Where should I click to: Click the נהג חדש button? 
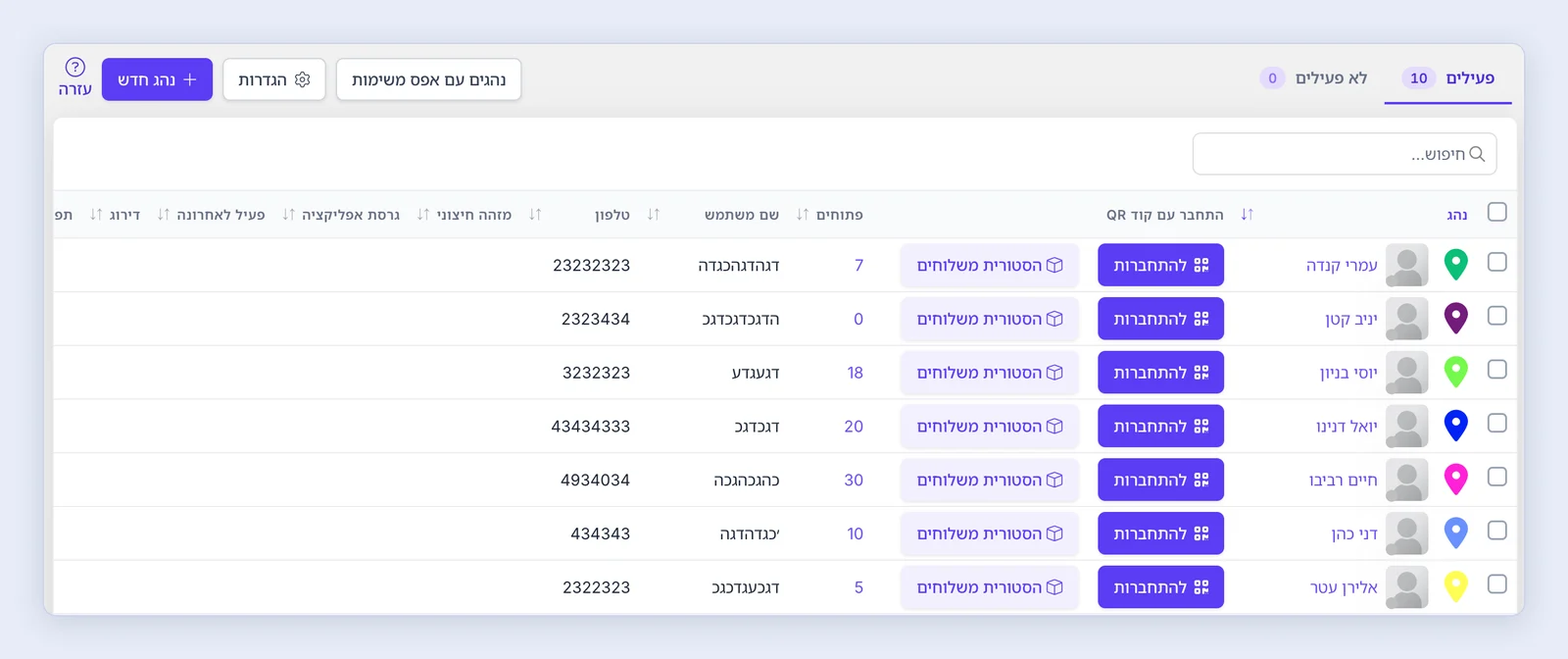(x=157, y=79)
